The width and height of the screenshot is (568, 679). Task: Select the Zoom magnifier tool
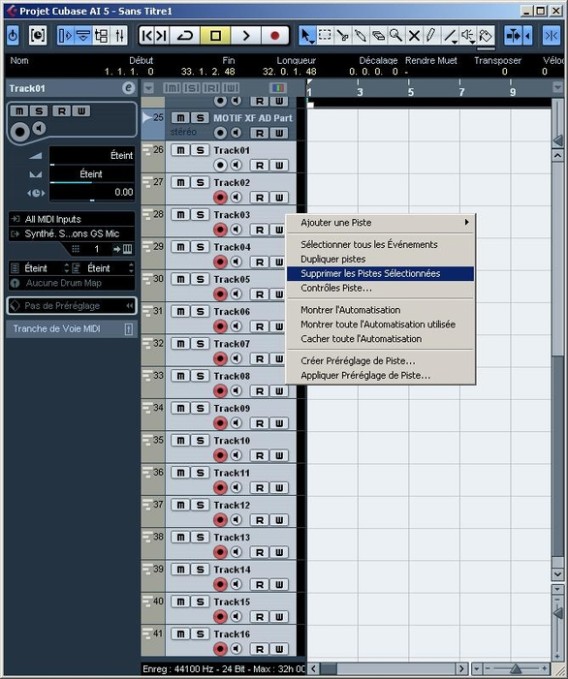pyautogui.click(x=396, y=36)
